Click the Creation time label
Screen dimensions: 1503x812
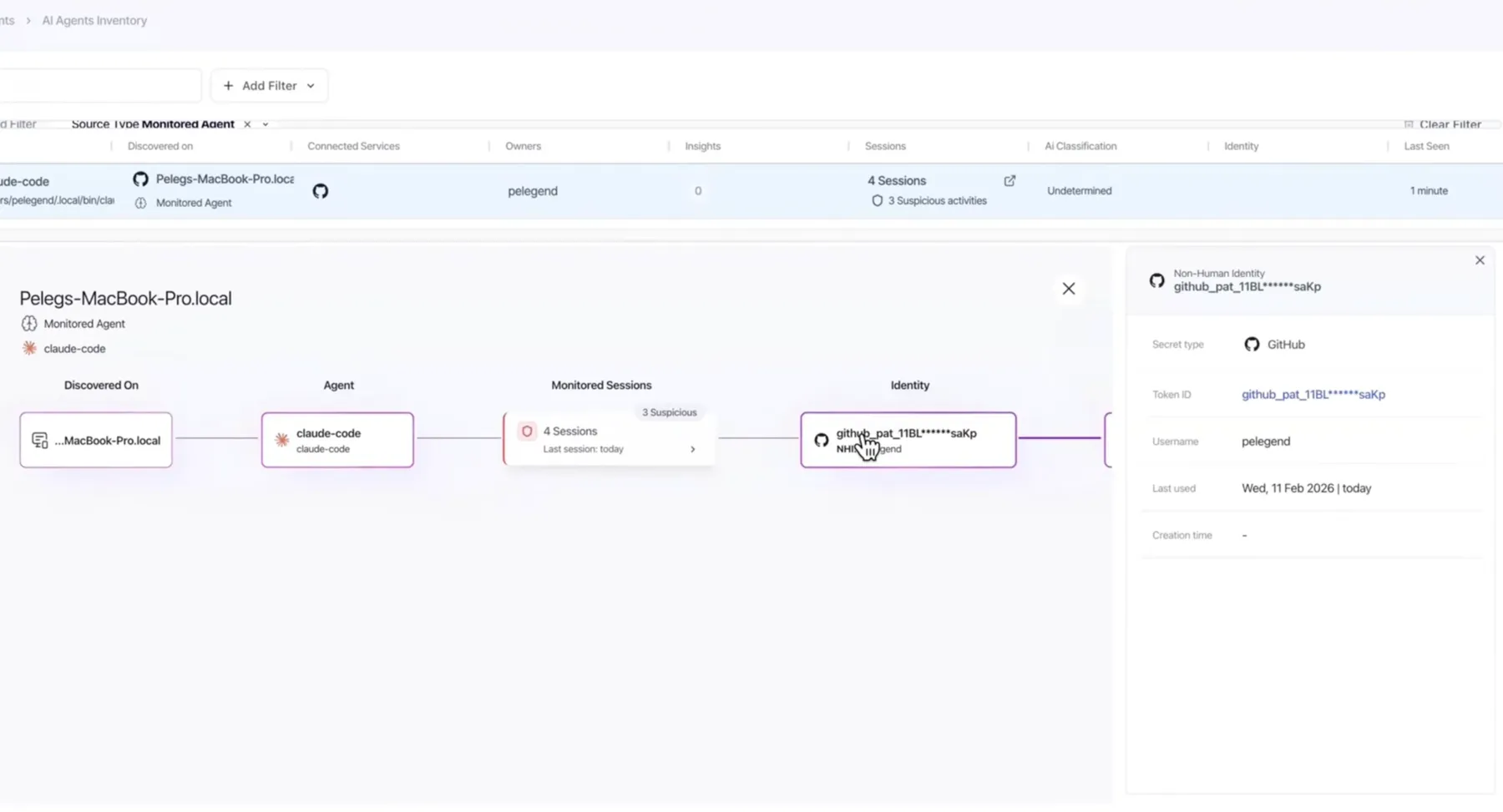tap(1182, 536)
